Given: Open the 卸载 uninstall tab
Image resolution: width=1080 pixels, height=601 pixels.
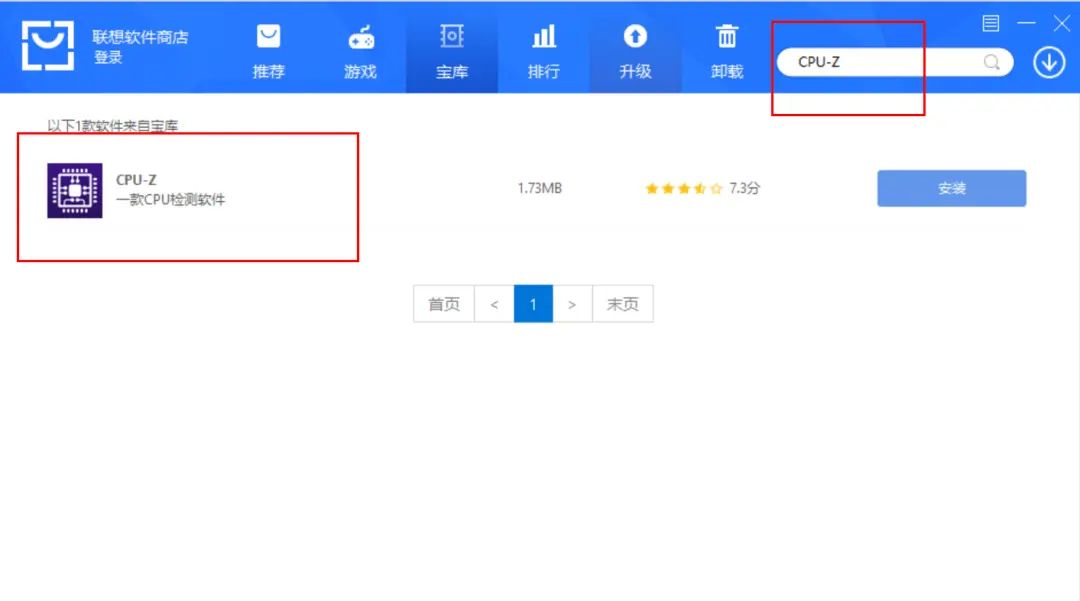Looking at the screenshot, I should pos(727,52).
